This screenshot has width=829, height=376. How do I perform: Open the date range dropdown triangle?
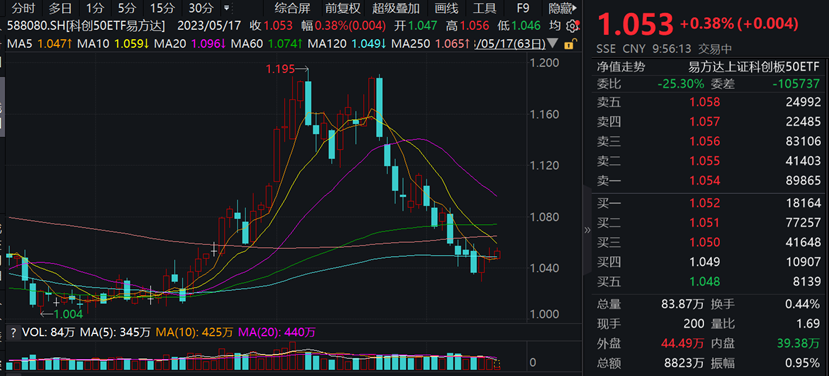tap(553, 43)
